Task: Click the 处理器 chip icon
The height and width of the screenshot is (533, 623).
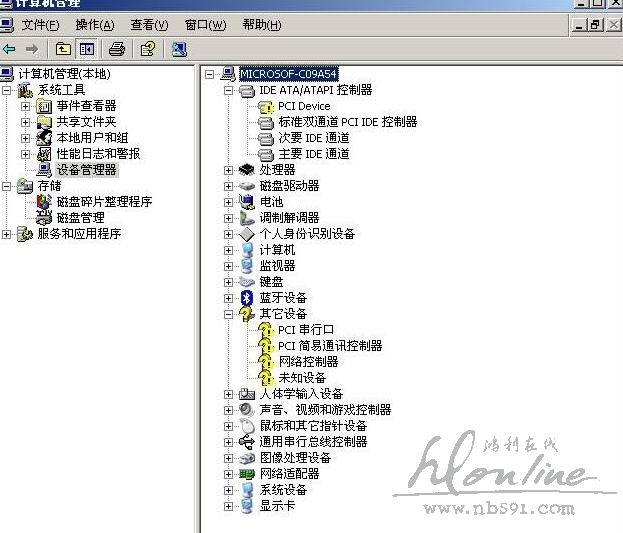Action: (x=247, y=170)
